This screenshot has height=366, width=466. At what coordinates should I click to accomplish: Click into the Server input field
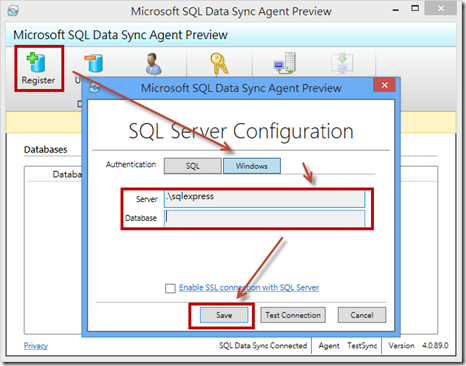click(264, 199)
